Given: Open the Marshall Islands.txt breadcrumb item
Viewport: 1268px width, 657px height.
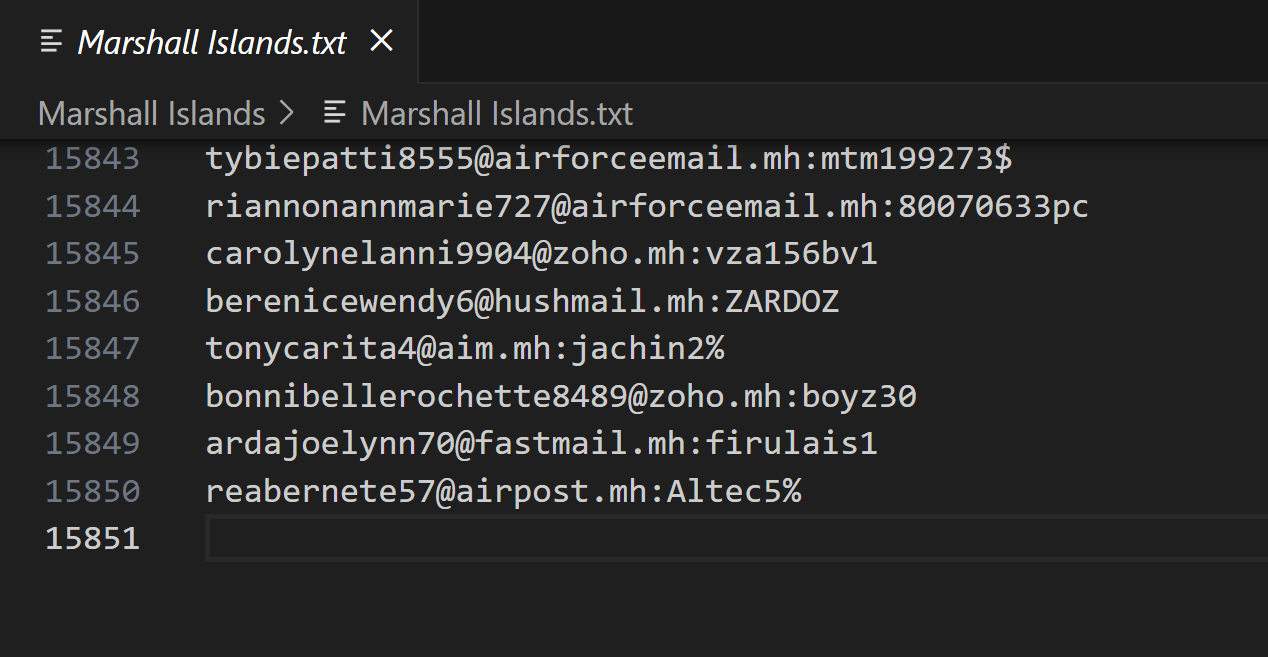Looking at the screenshot, I should (x=496, y=113).
